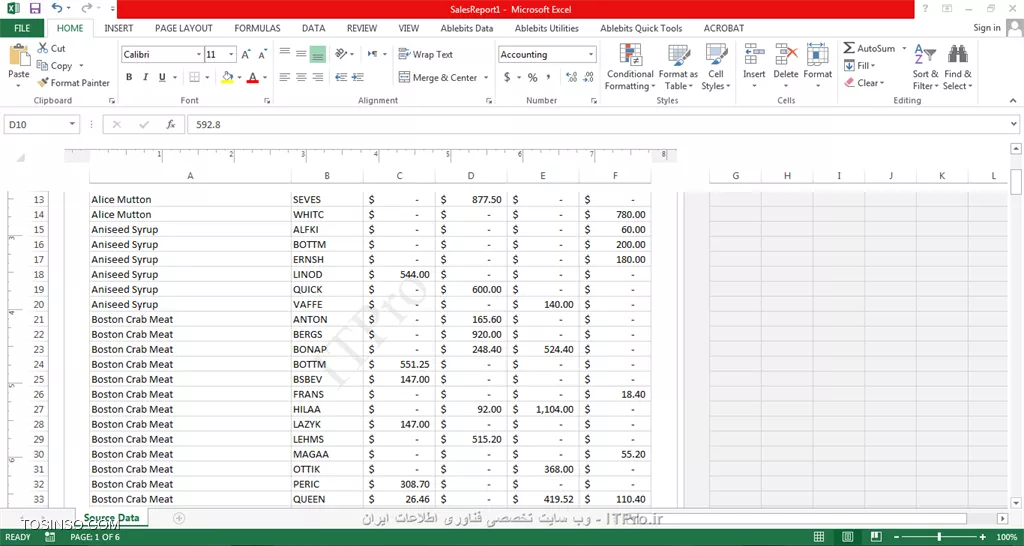Expand Merge & Center dropdown arrow
Screen dimensions: 1024x546
pyautogui.click(x=486, y=78)
